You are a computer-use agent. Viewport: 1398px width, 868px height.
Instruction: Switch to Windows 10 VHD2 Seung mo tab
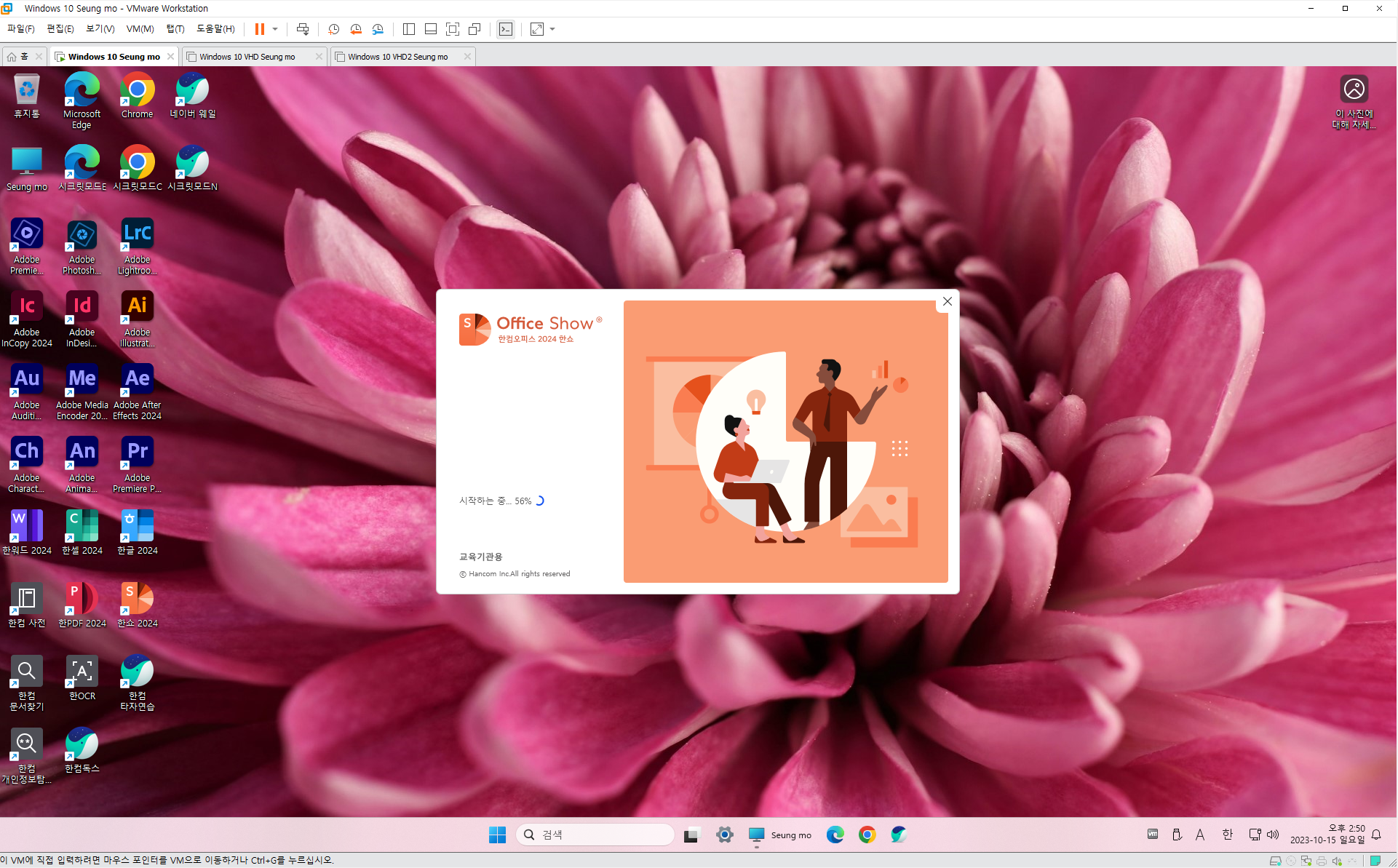(x=398, y=57)
